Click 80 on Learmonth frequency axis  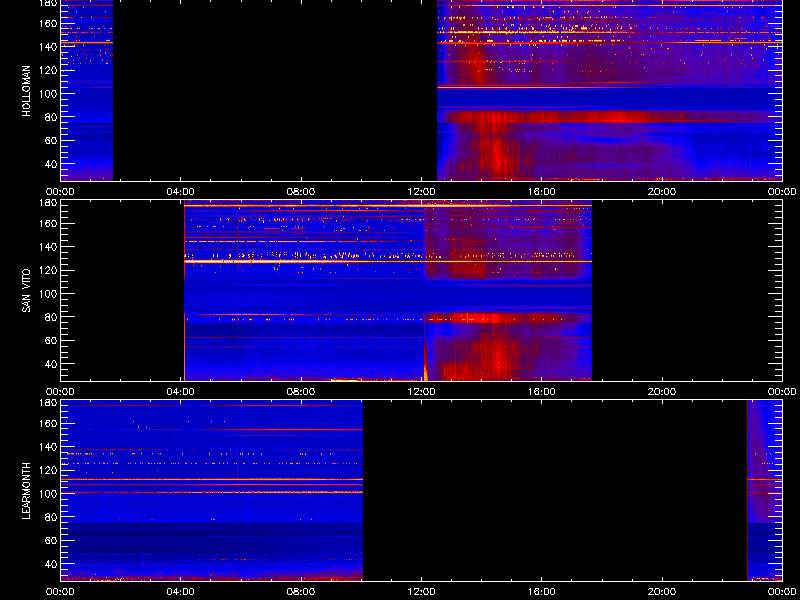(50, 517)
